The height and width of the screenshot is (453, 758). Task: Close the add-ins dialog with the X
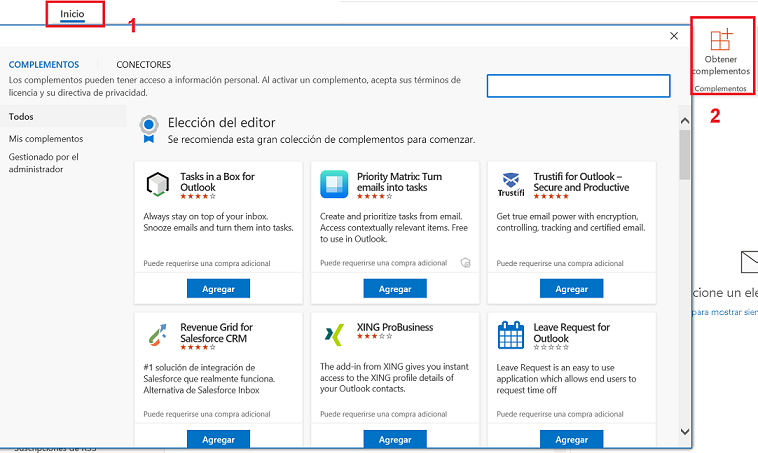[x=674, y=36]
